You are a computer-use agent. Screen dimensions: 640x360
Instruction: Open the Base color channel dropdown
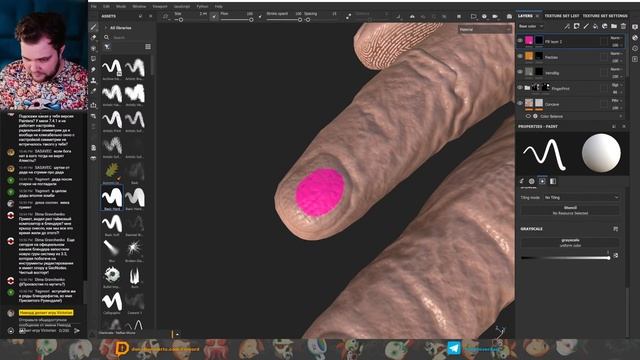(531, 26)
